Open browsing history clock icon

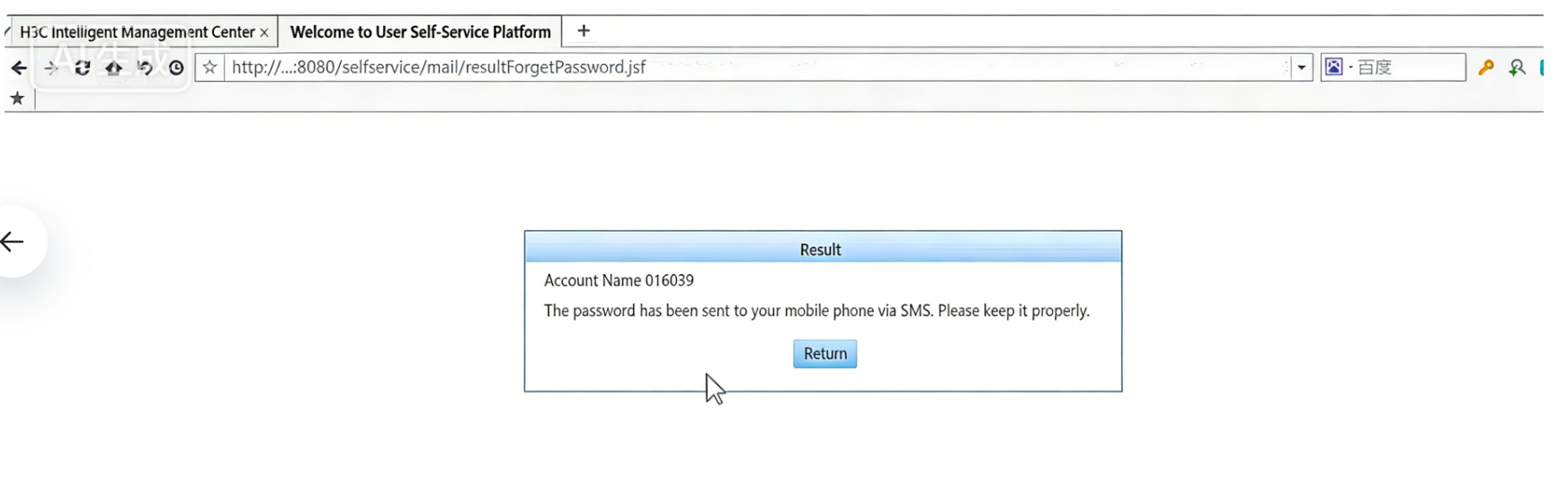coord(176,68)
